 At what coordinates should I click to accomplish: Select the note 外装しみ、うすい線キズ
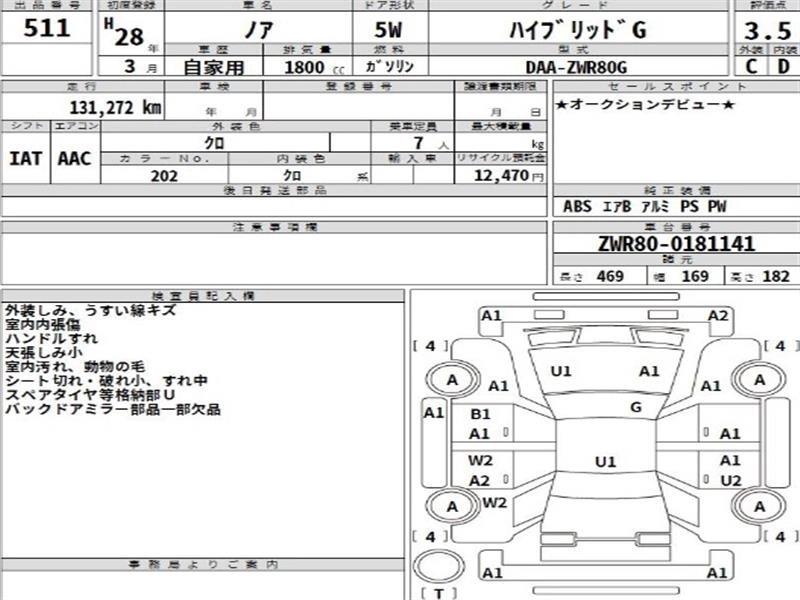(90, 310)
